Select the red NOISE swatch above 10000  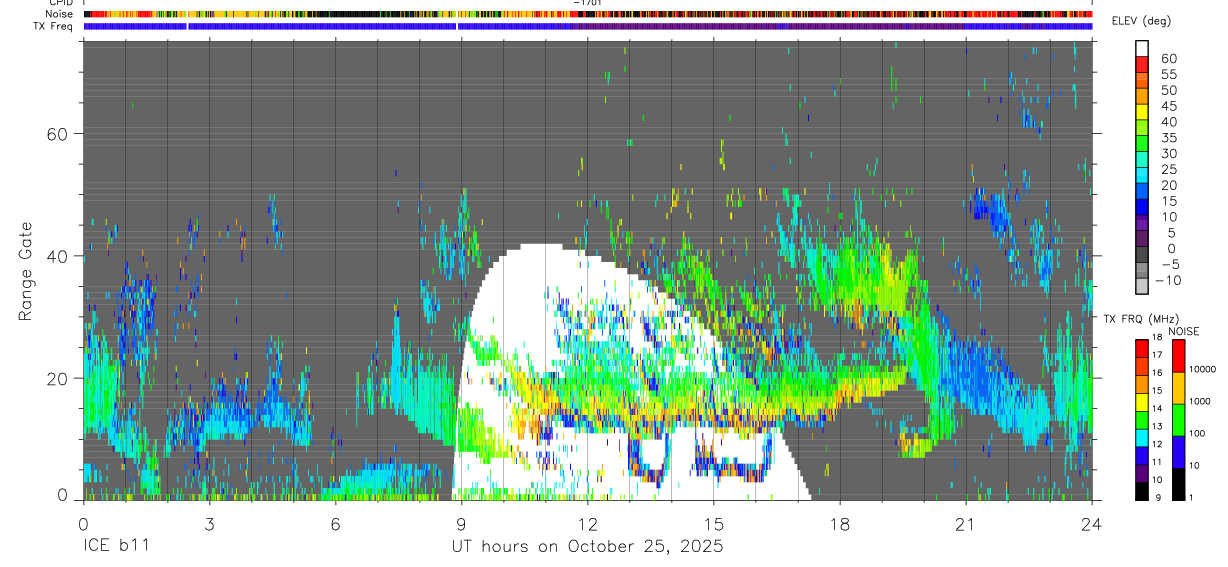tap(1178, 355)
